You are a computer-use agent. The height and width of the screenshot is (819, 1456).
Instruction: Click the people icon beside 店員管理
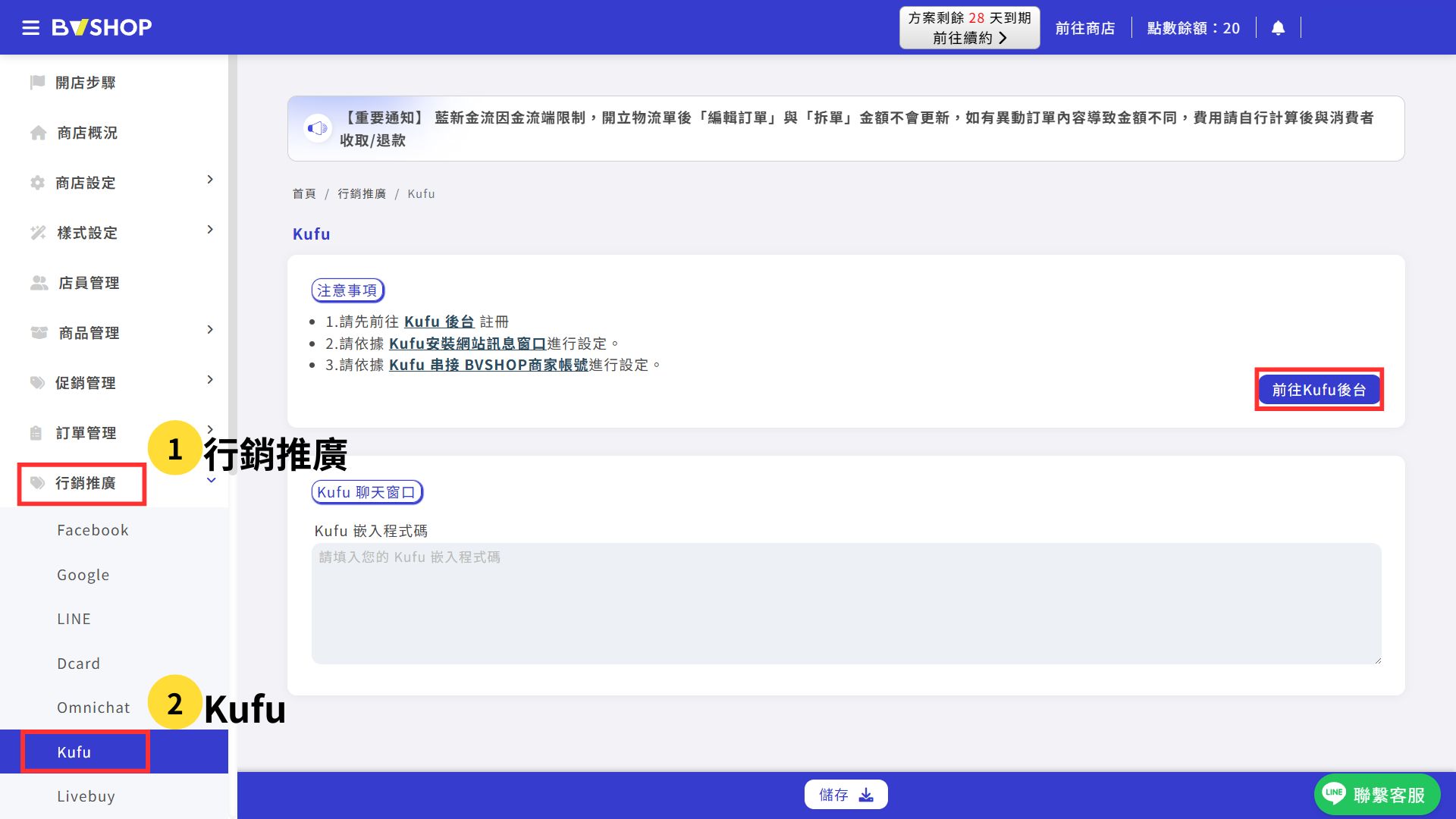(39, 283)
